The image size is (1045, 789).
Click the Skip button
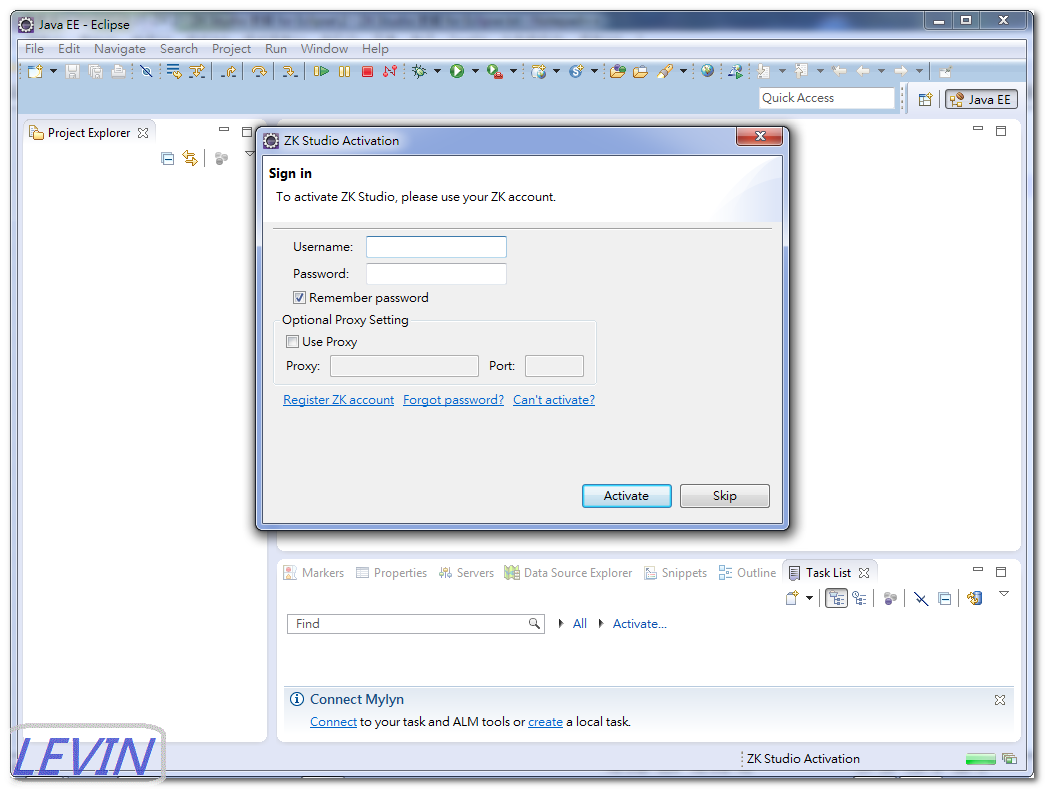pos(724,496)
